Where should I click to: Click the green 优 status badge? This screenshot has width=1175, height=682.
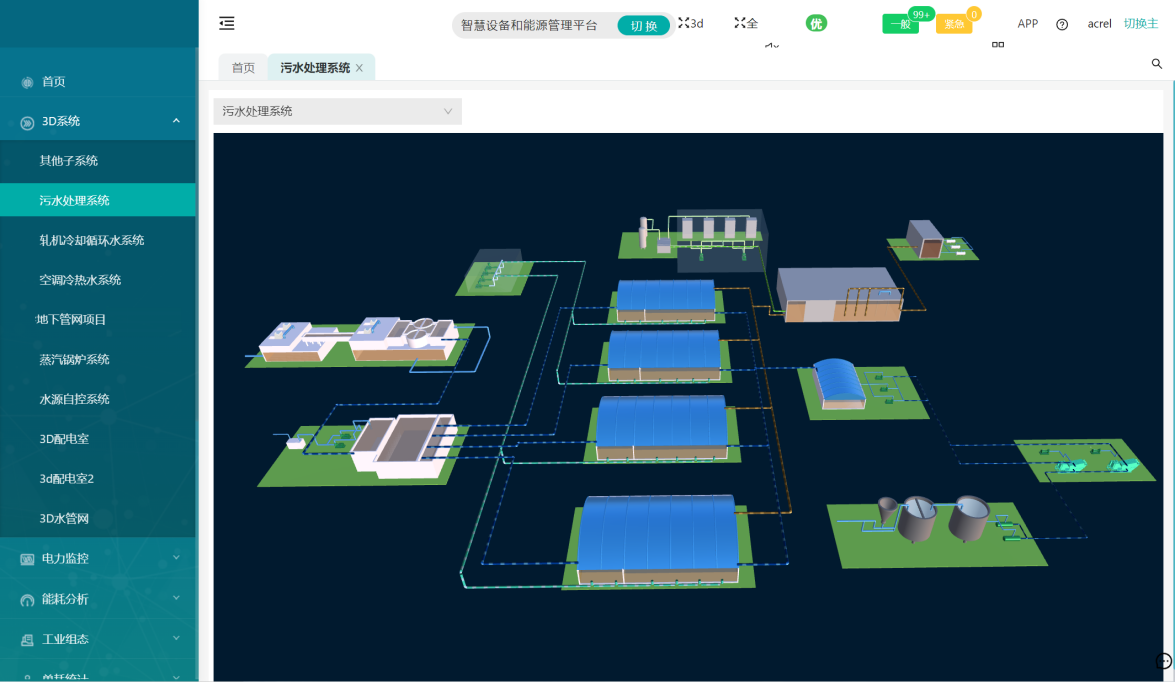(816, 23)
